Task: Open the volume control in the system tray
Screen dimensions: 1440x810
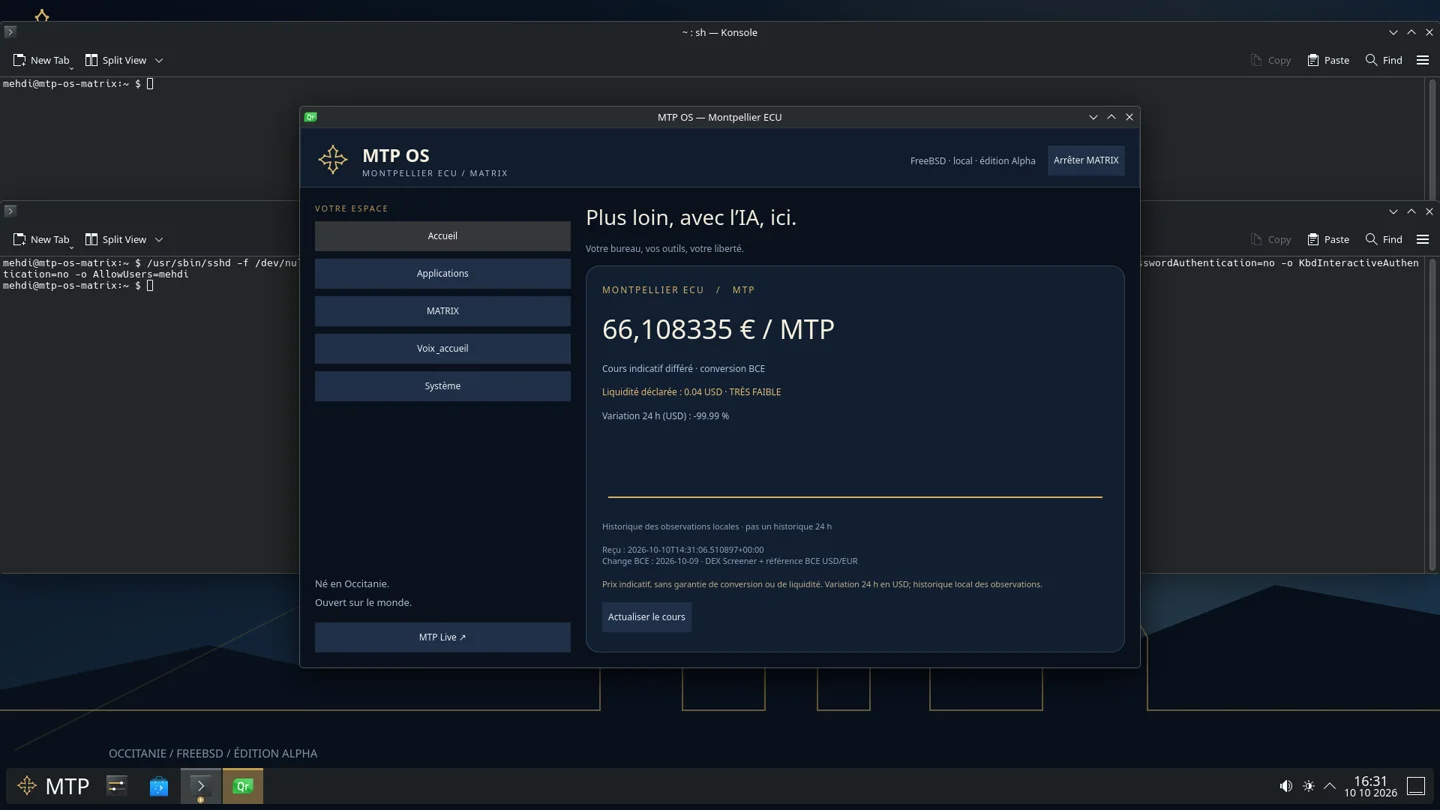Action: click(1286, 786)
